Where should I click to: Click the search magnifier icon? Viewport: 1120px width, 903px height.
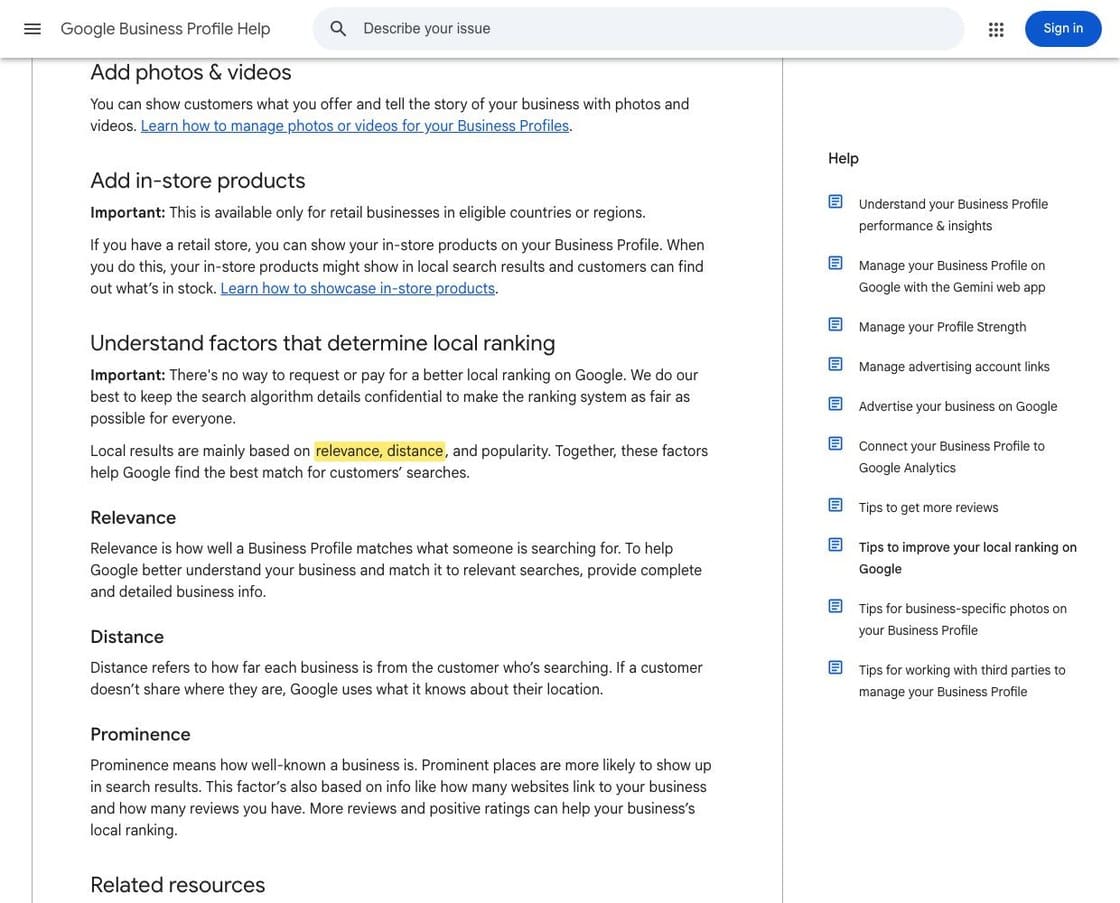(x=338, y=29)
